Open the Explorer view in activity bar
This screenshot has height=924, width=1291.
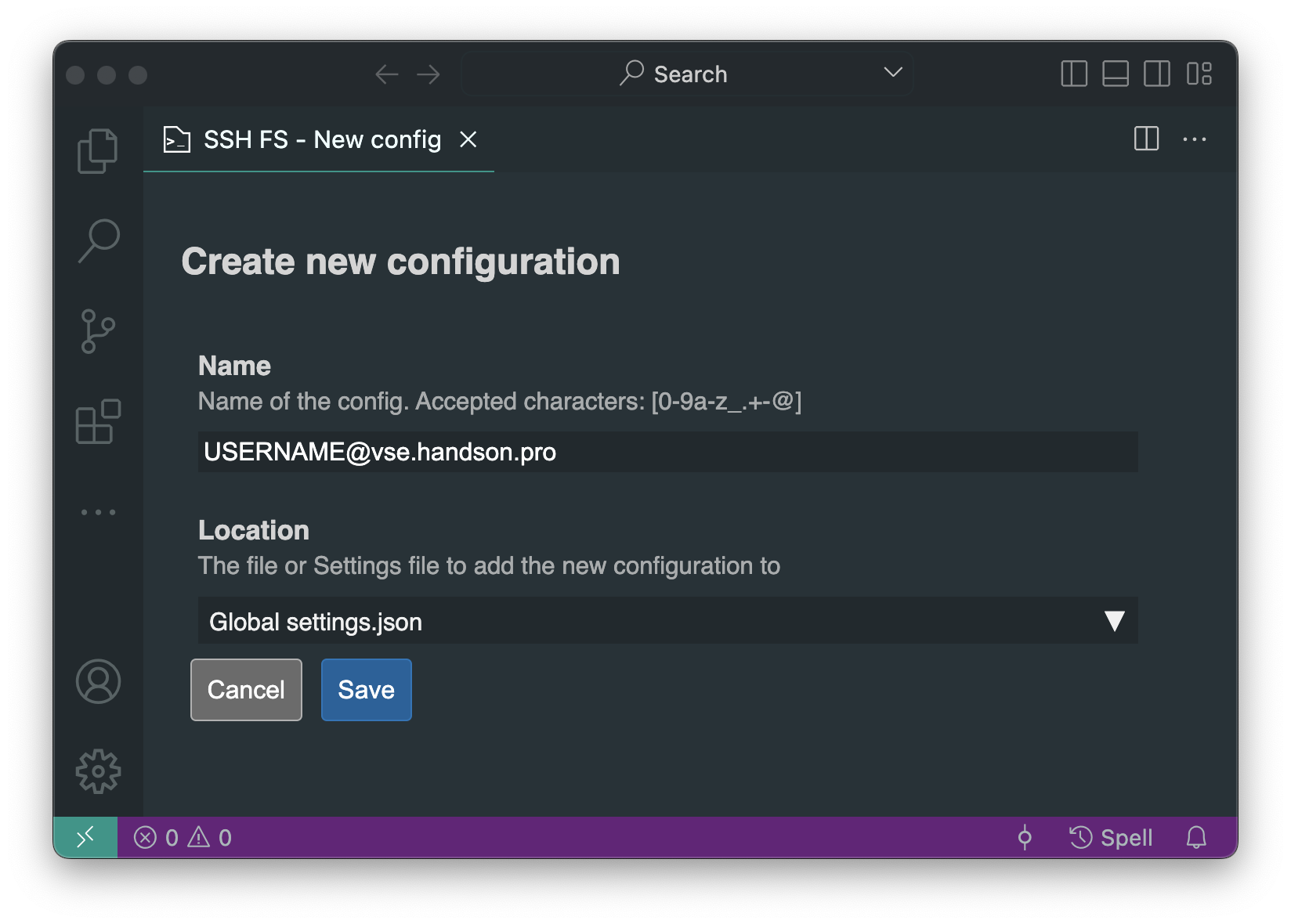[98, 150]
